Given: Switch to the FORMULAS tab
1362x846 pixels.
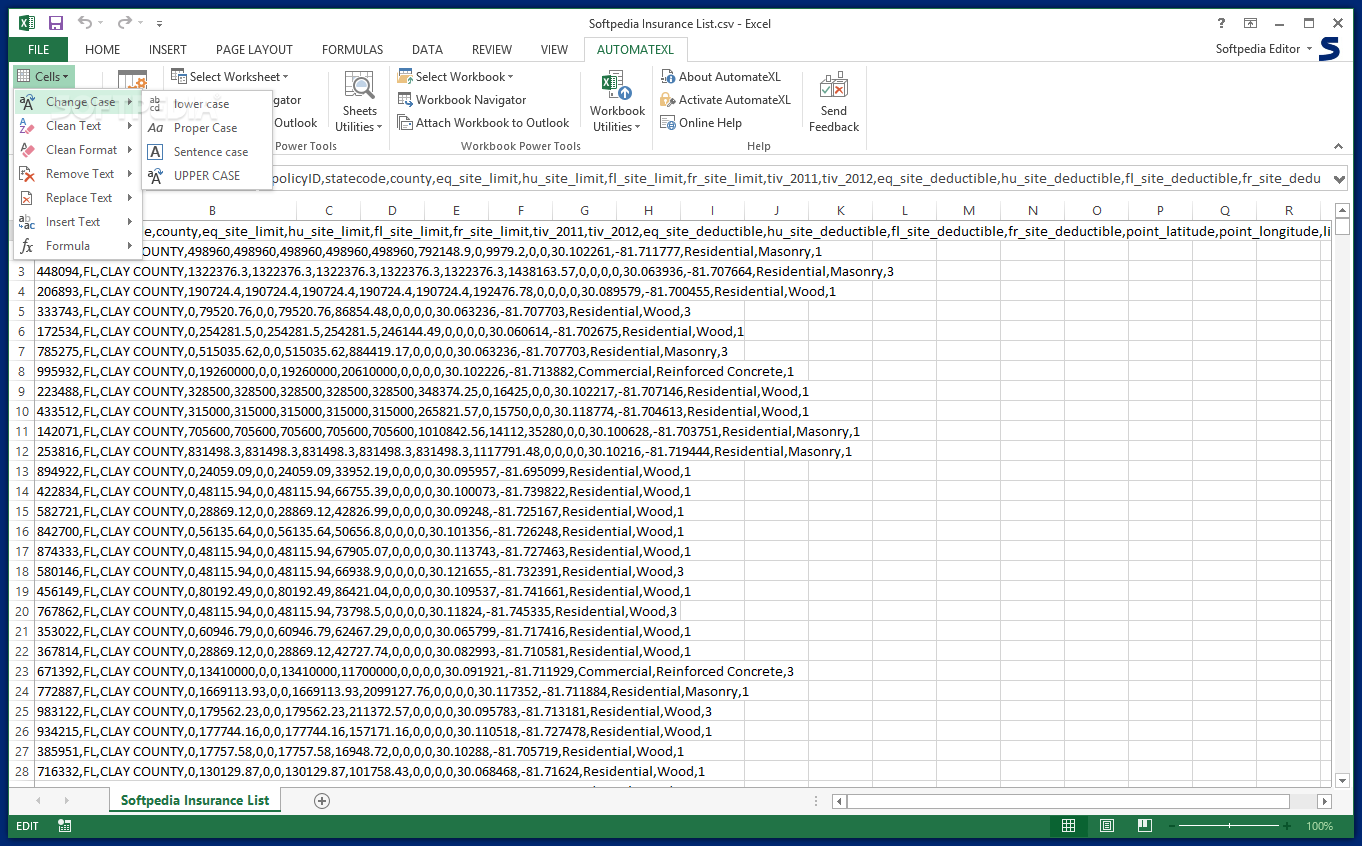Looking at the screenshot, I should 352,49.
